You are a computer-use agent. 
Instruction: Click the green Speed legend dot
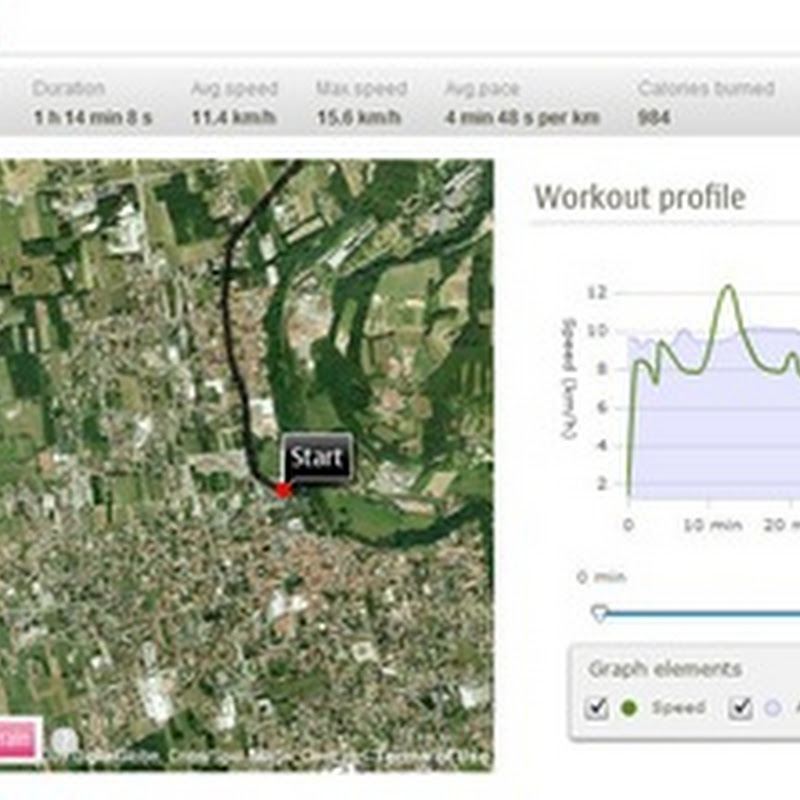pos(630,708)
